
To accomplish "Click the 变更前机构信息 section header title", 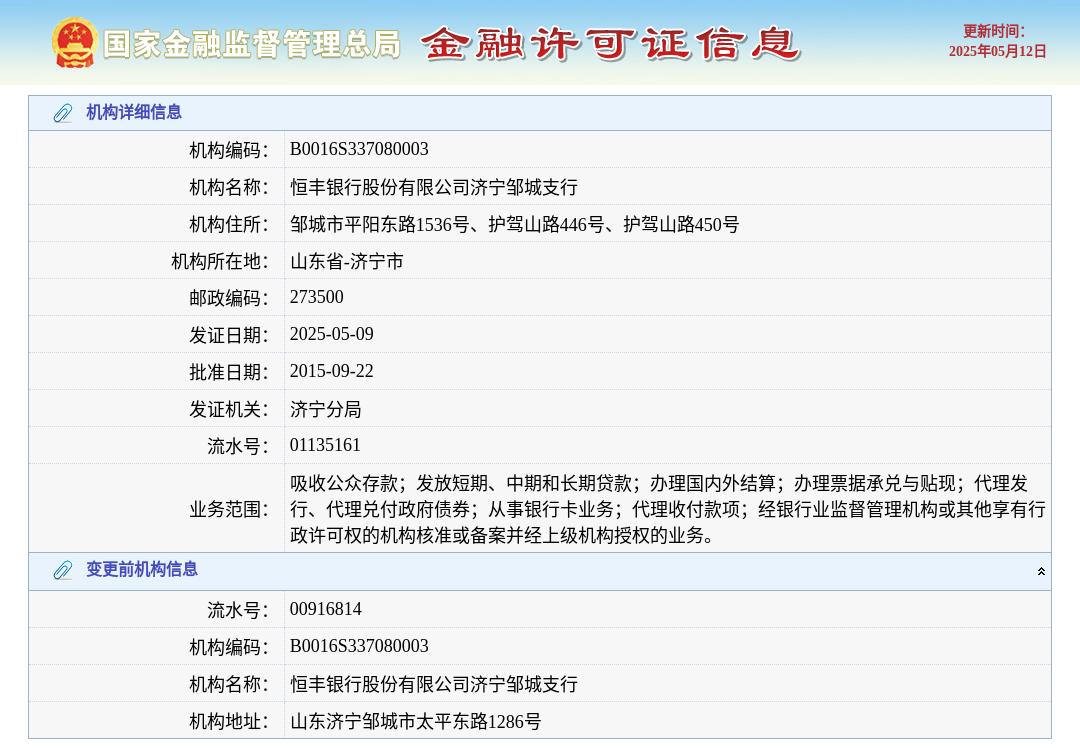I will pyautogui.click(x=142, y=569).
